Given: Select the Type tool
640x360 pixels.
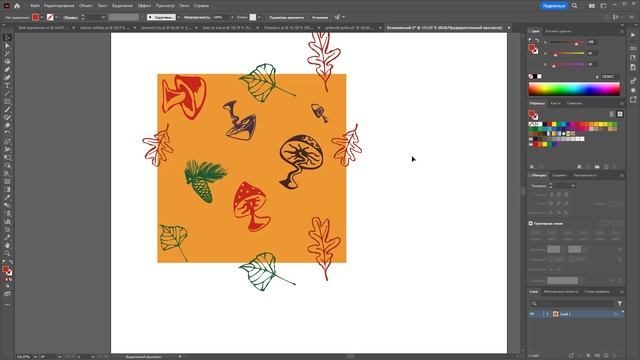Looking at the screenshot, I should coord(7,85).
